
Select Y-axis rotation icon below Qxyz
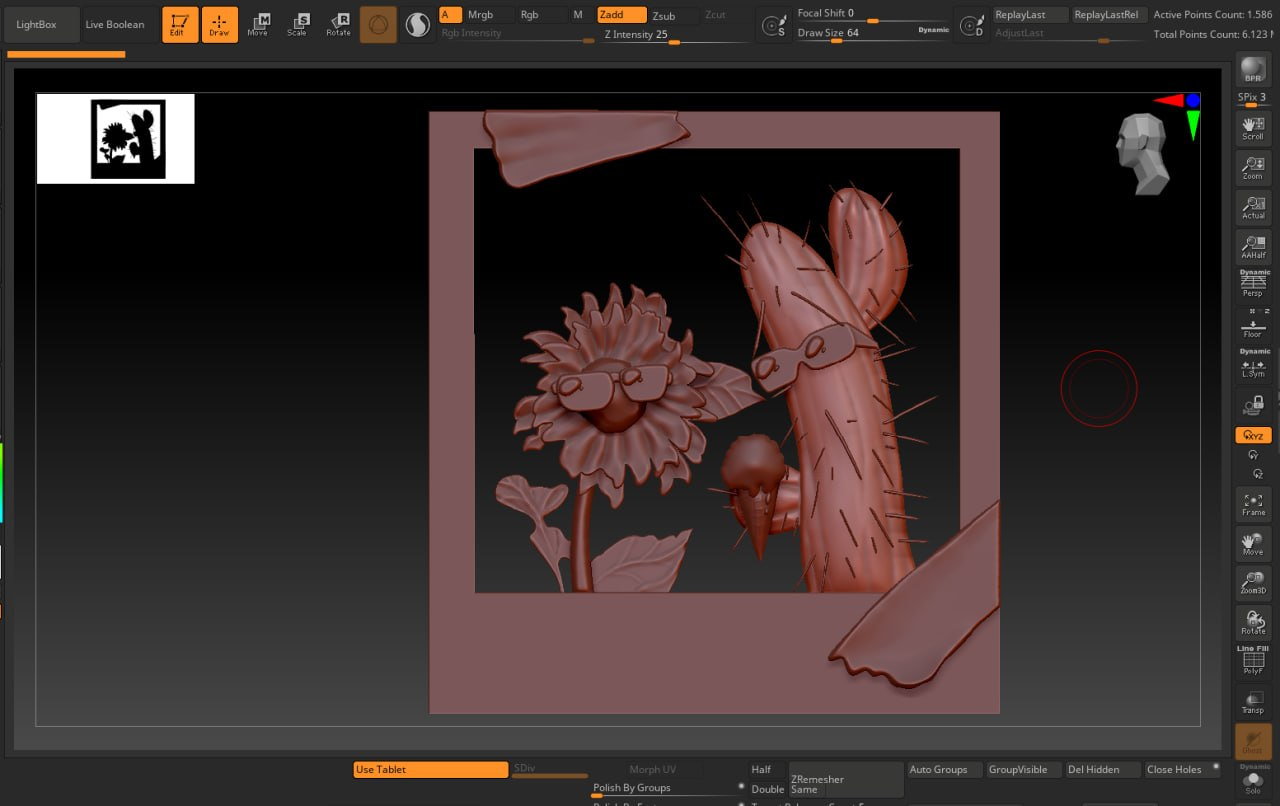1253,454
